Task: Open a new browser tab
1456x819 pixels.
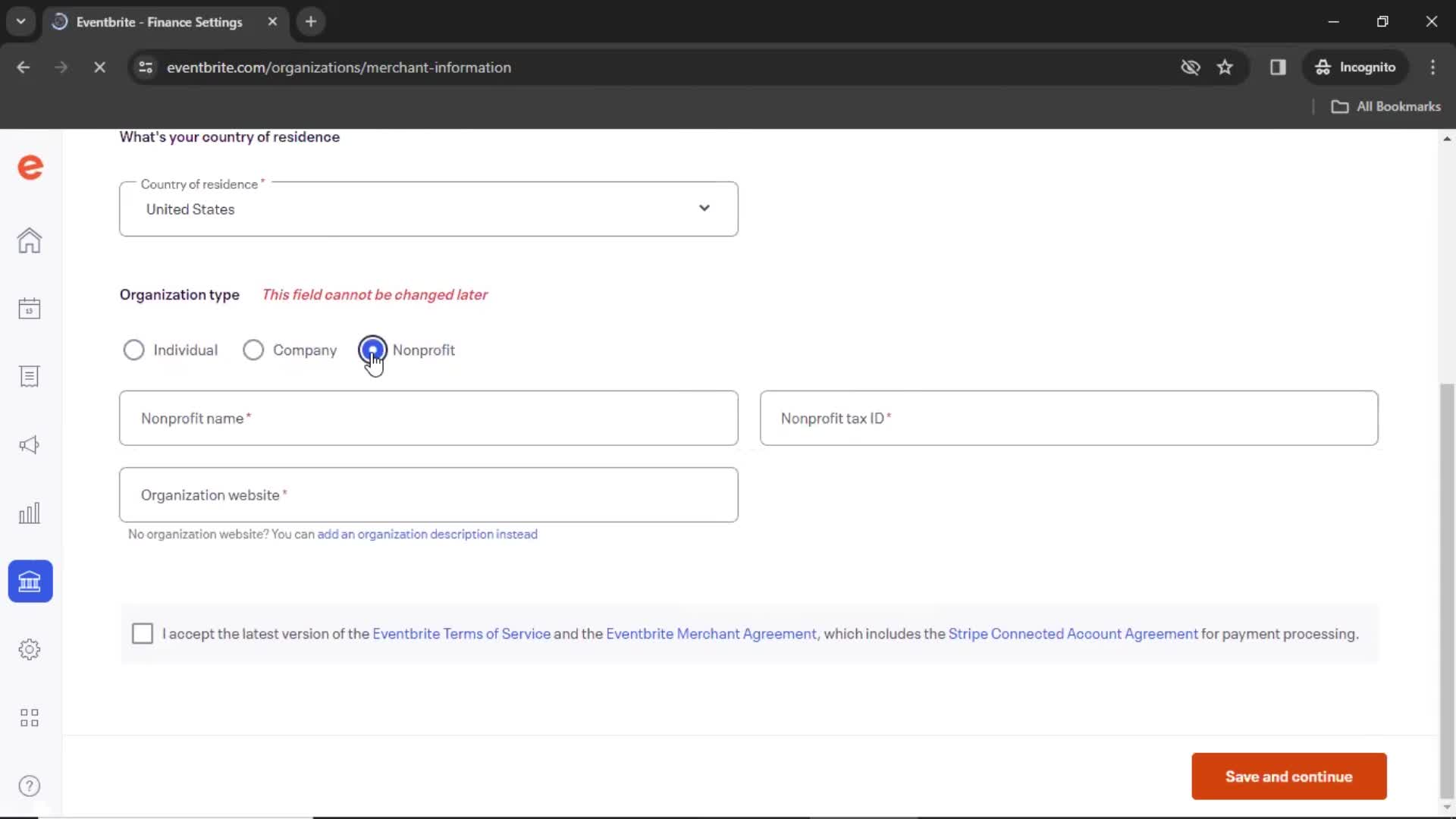Action: [311, 22]
